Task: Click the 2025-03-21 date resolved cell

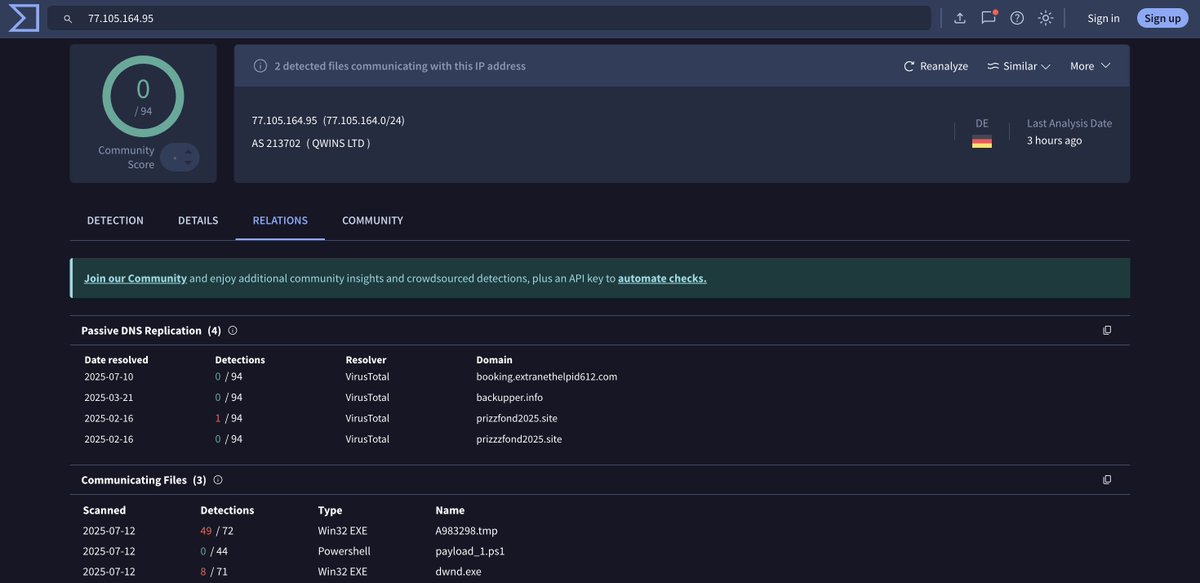Action: coord(109,398)
